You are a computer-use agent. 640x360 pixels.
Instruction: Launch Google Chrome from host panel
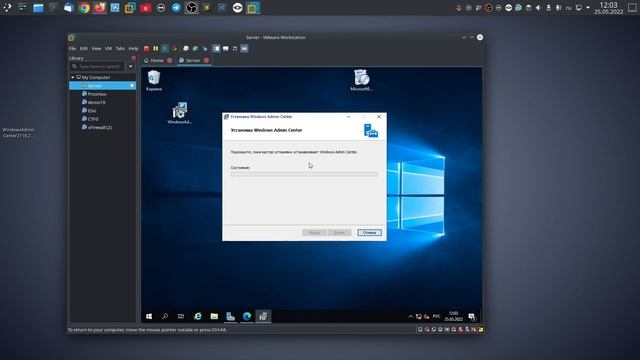tap(84, 8)
